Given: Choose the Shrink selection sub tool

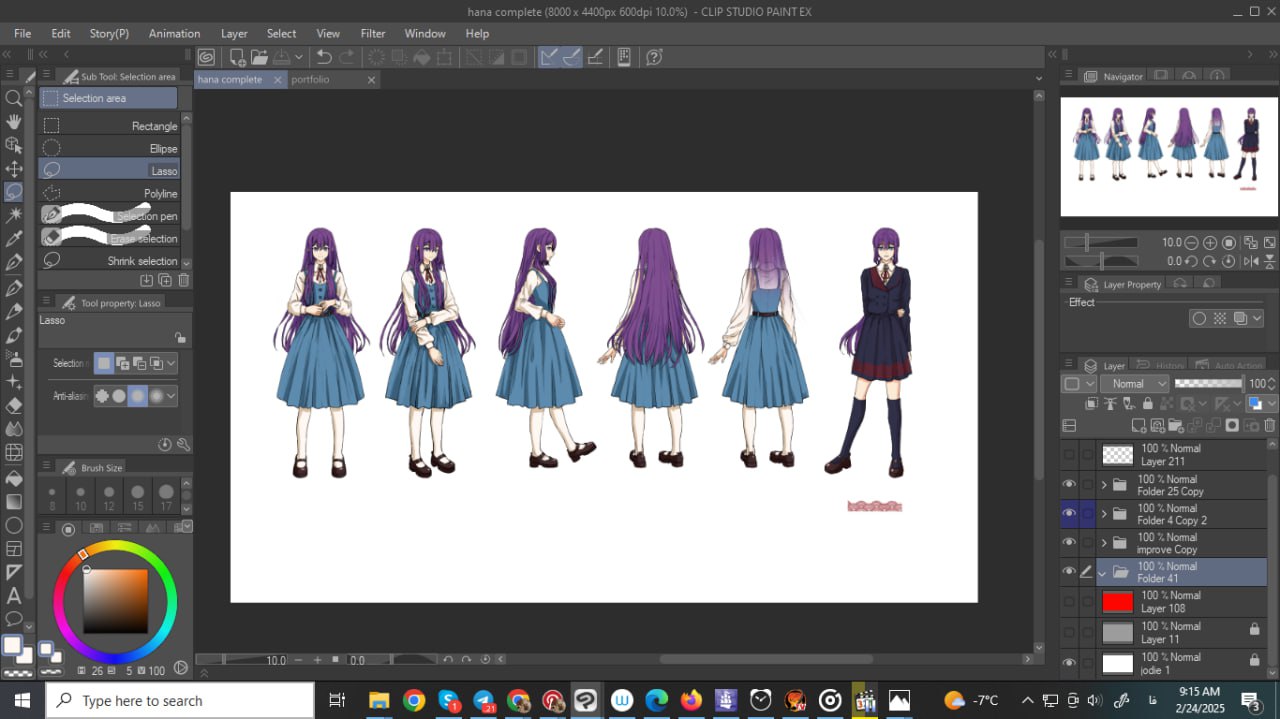Looking at the screenshot, I should 110,261.
